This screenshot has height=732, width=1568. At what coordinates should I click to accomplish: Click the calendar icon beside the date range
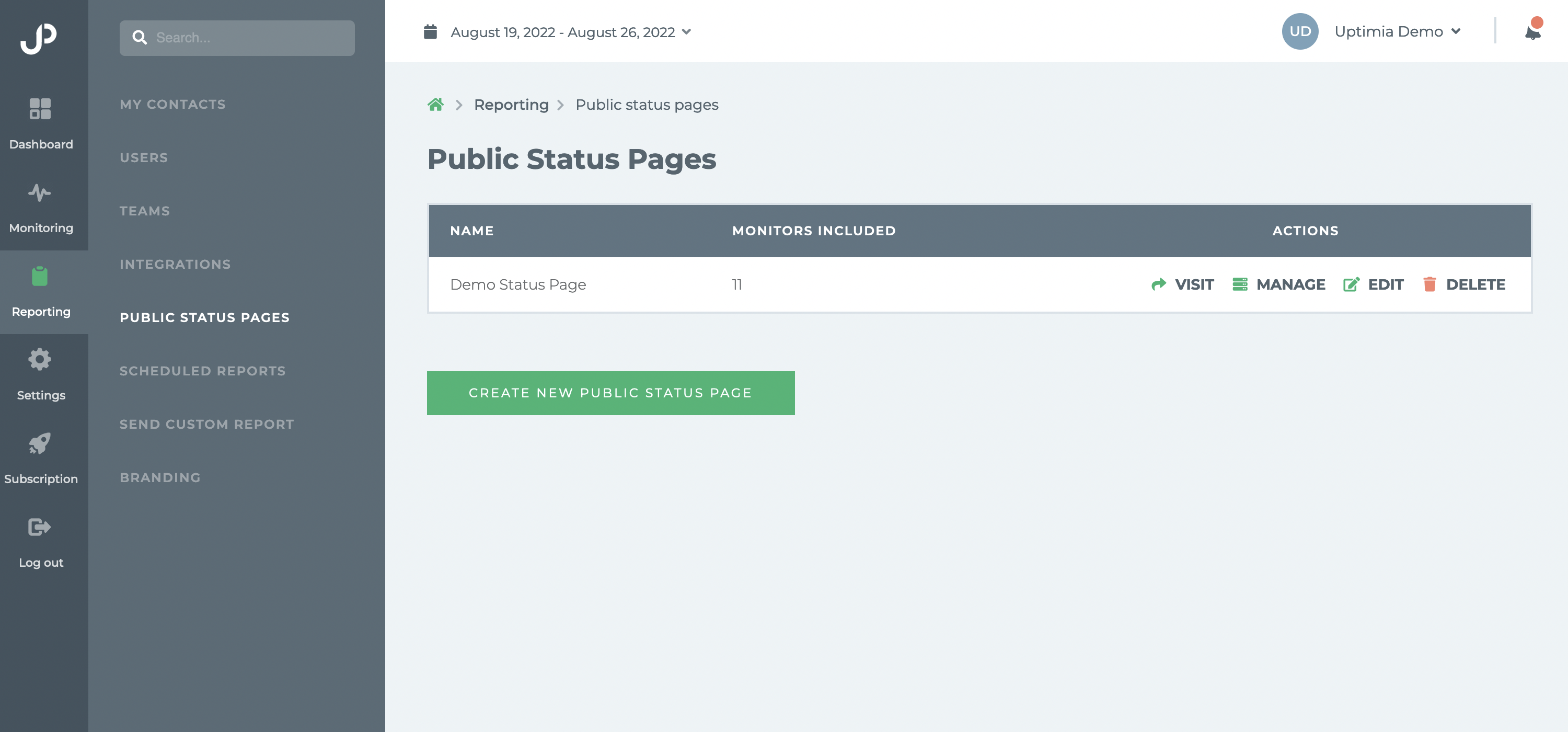430,32
